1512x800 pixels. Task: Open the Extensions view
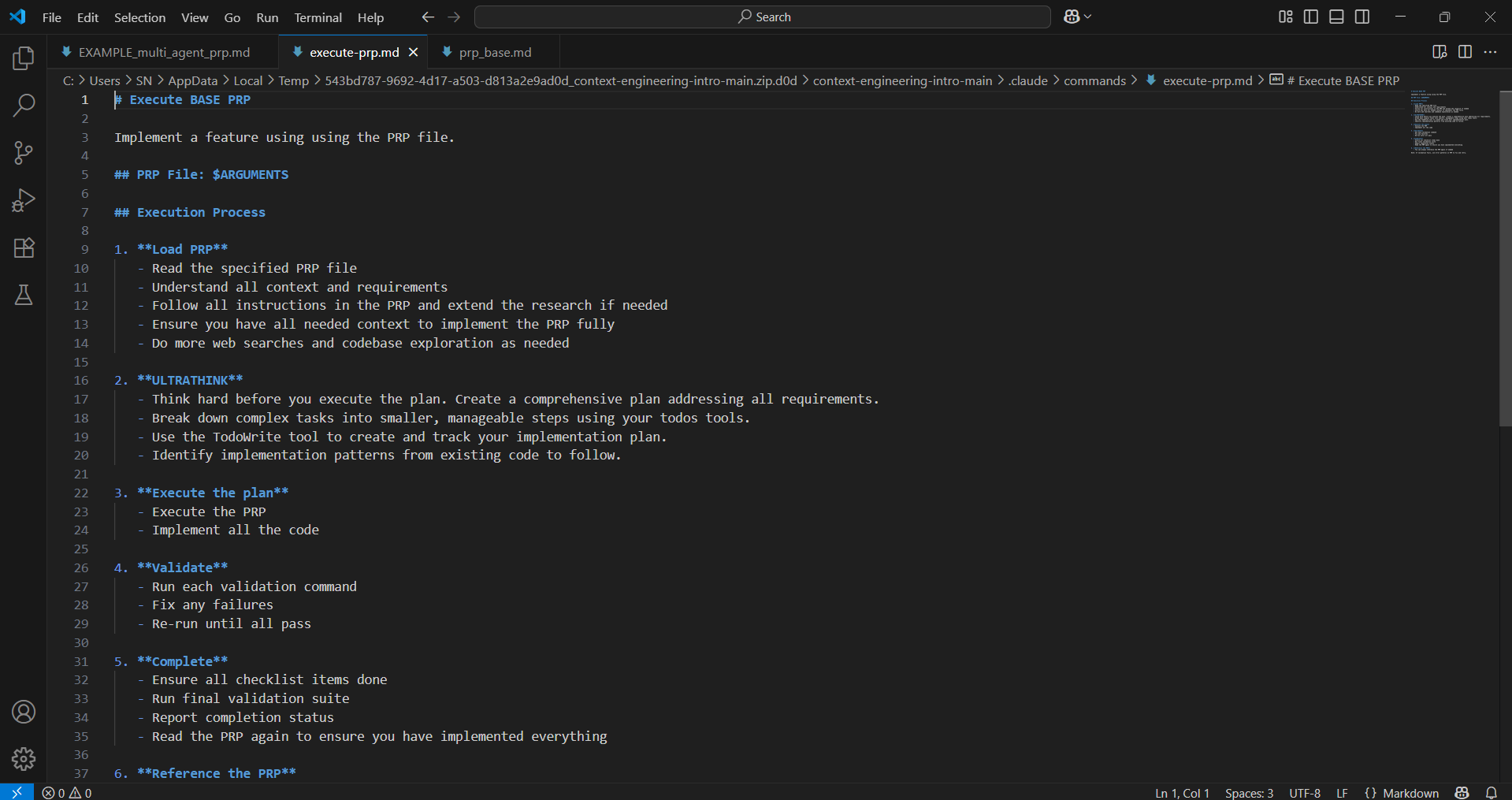click(24, 247)
